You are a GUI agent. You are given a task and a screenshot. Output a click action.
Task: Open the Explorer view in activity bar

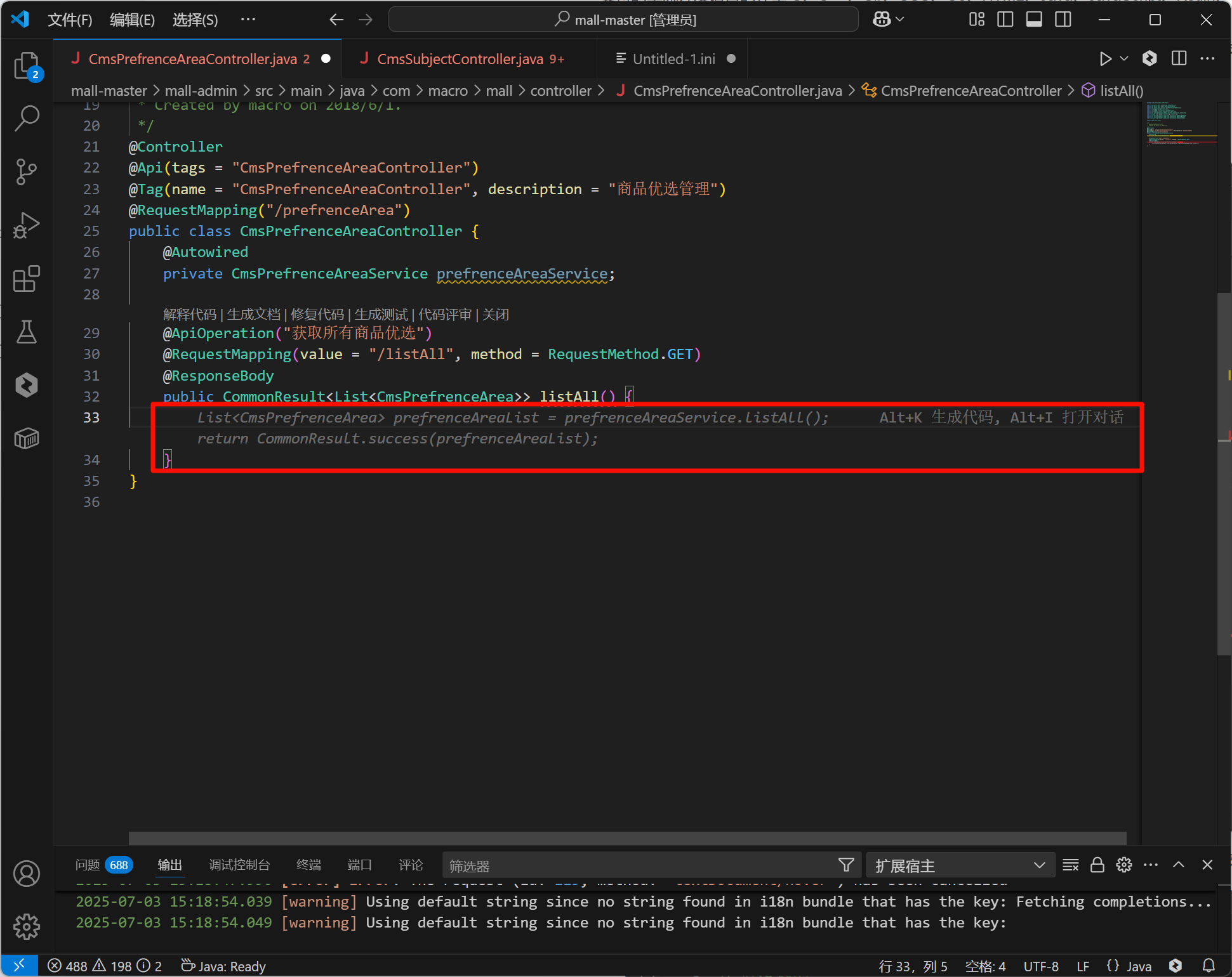[27, 65]
